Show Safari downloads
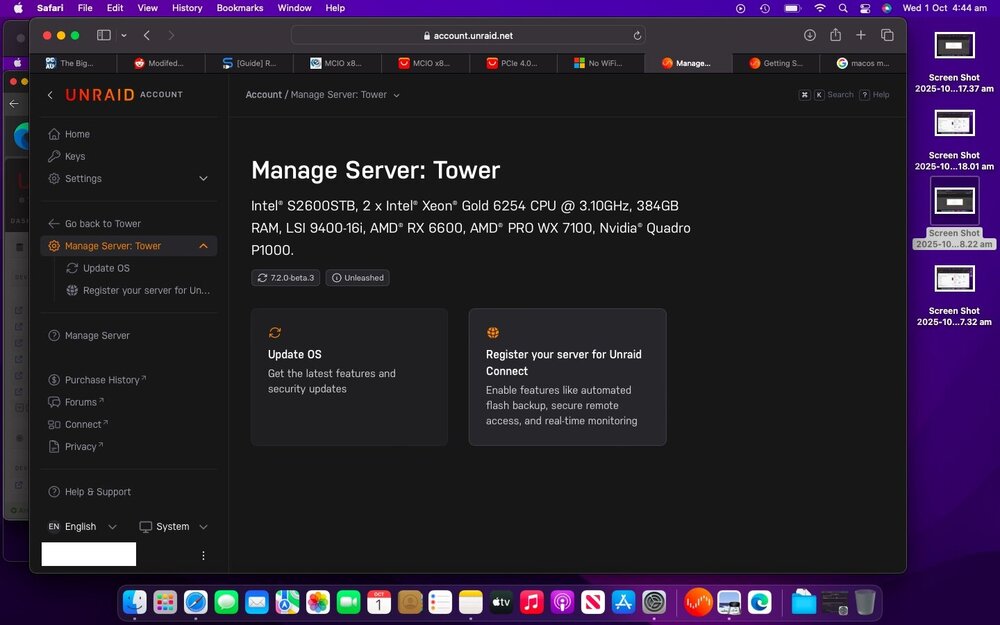 [x=810, y=36]
